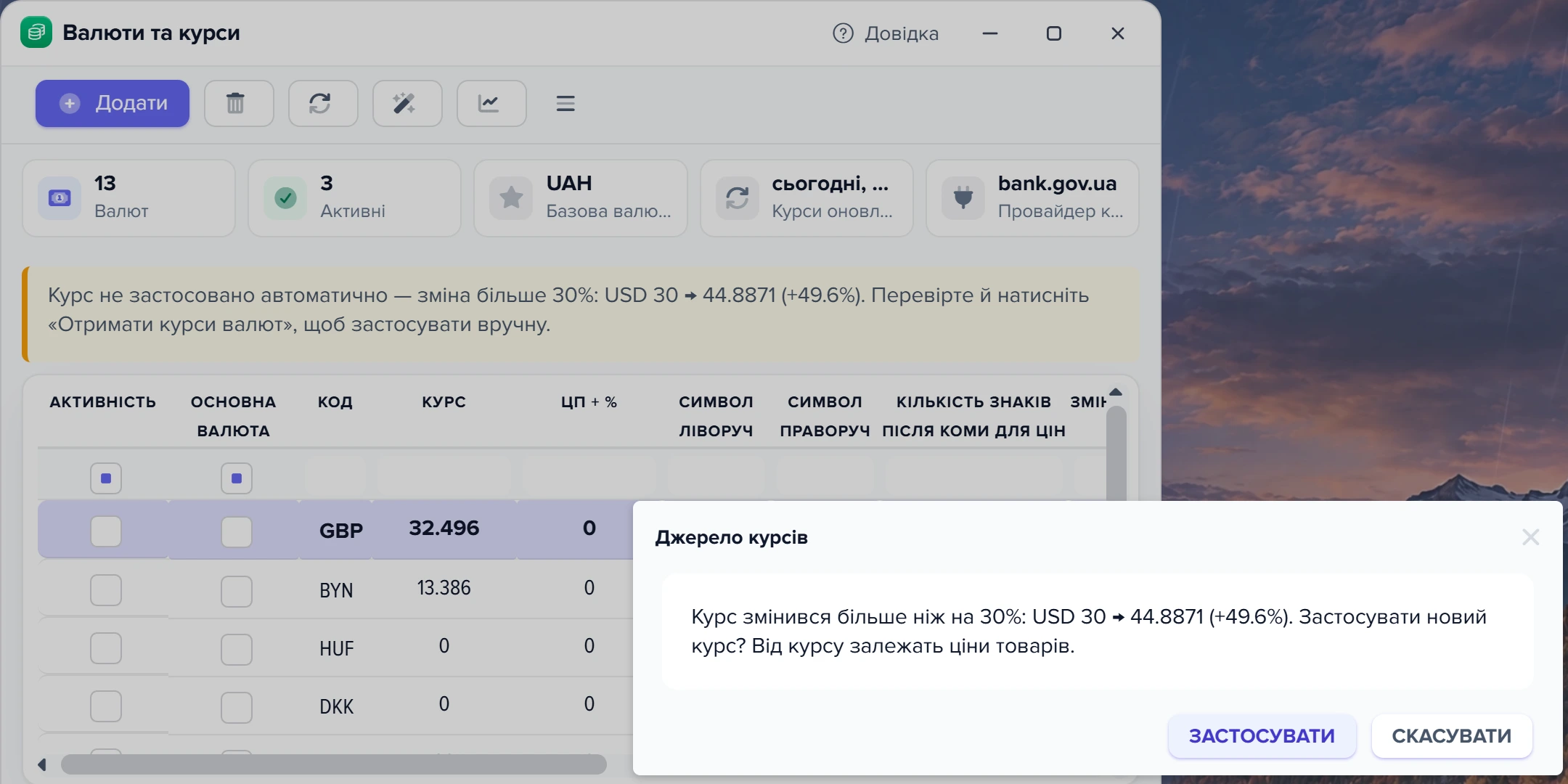Sort by the КУРС column header
This screenshot has height=784, width=1568.
coord(444,401)
